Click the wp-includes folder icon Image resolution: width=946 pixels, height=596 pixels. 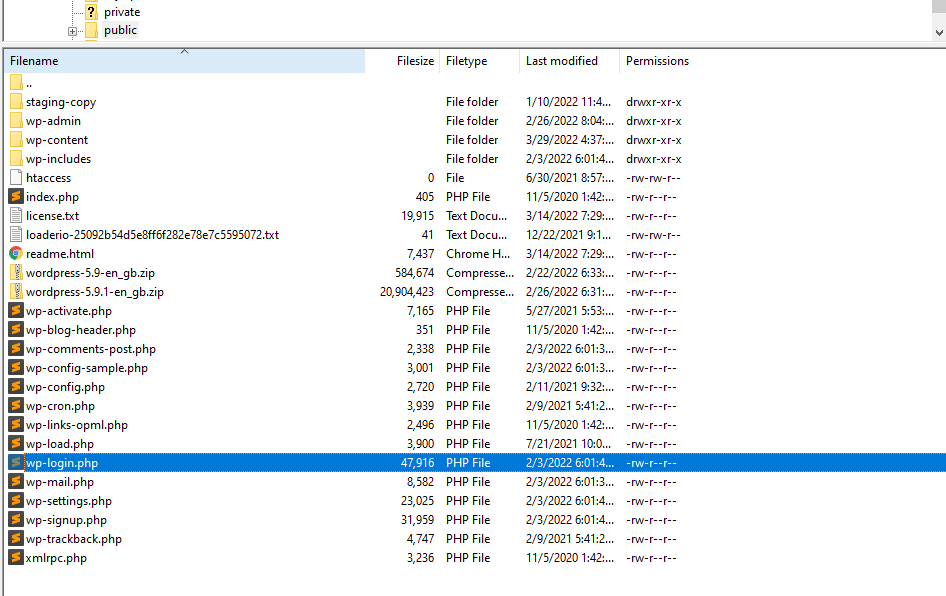18,158
